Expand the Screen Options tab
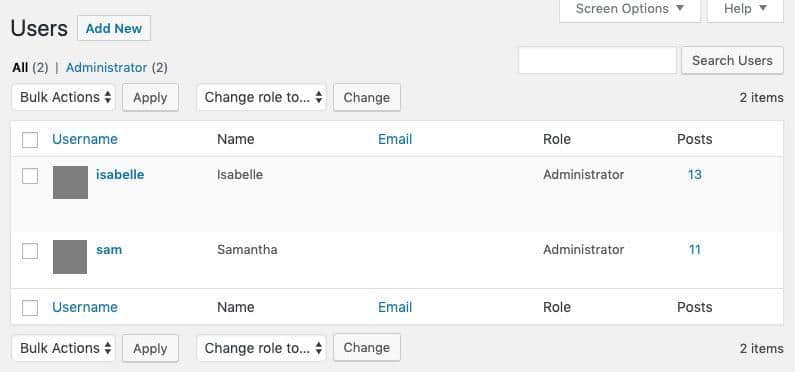The image size is (795, 372). 630,9
